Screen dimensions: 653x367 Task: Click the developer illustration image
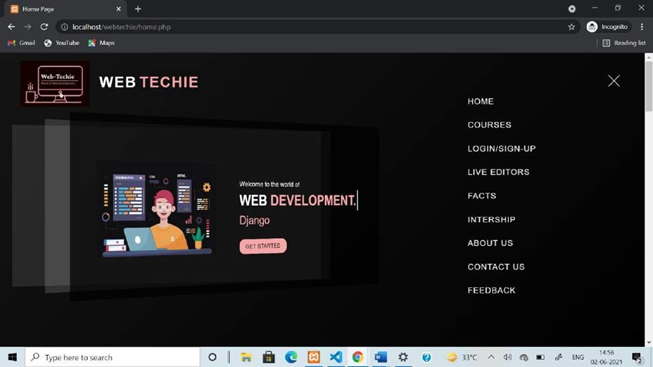click(157, 210)
